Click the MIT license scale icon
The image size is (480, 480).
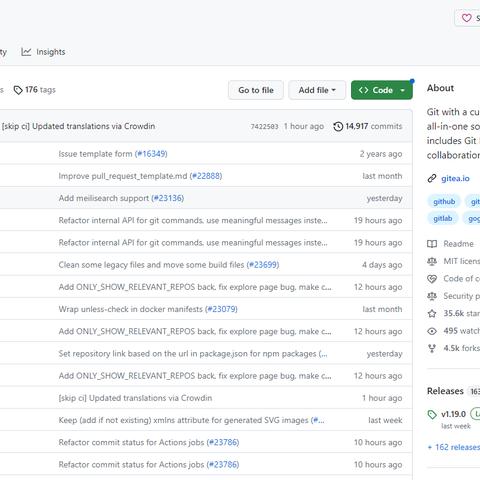[432, 261]
